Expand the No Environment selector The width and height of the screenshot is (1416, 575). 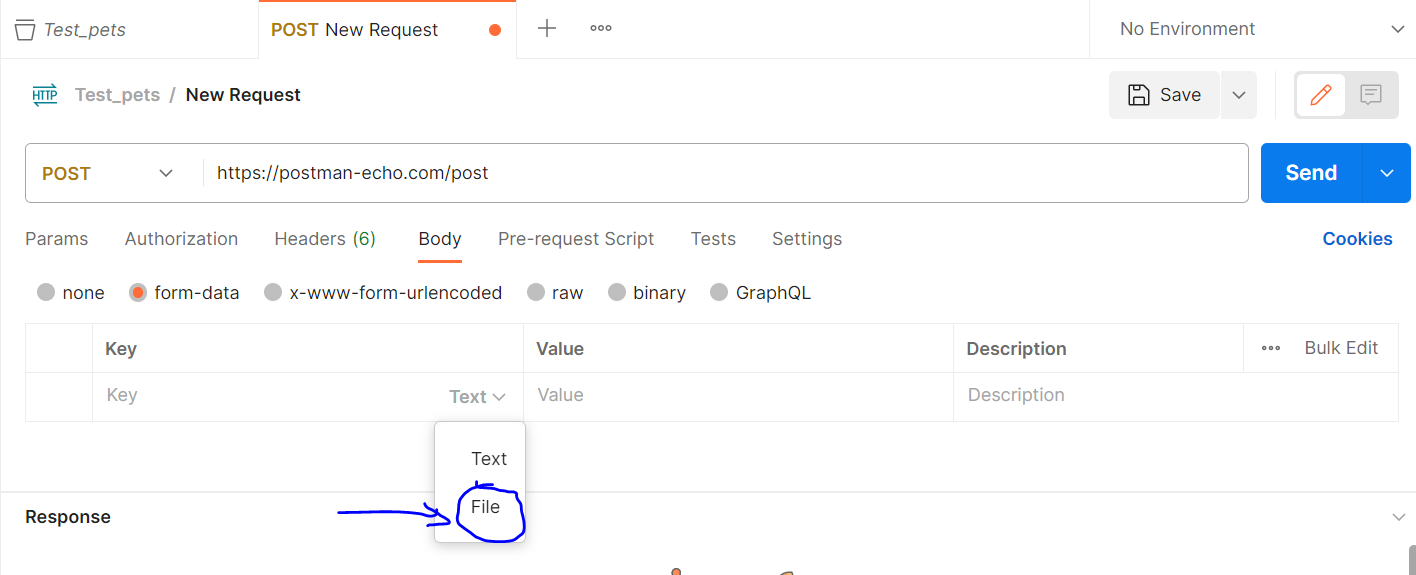pyautogui.click(x=1398, y=29)
